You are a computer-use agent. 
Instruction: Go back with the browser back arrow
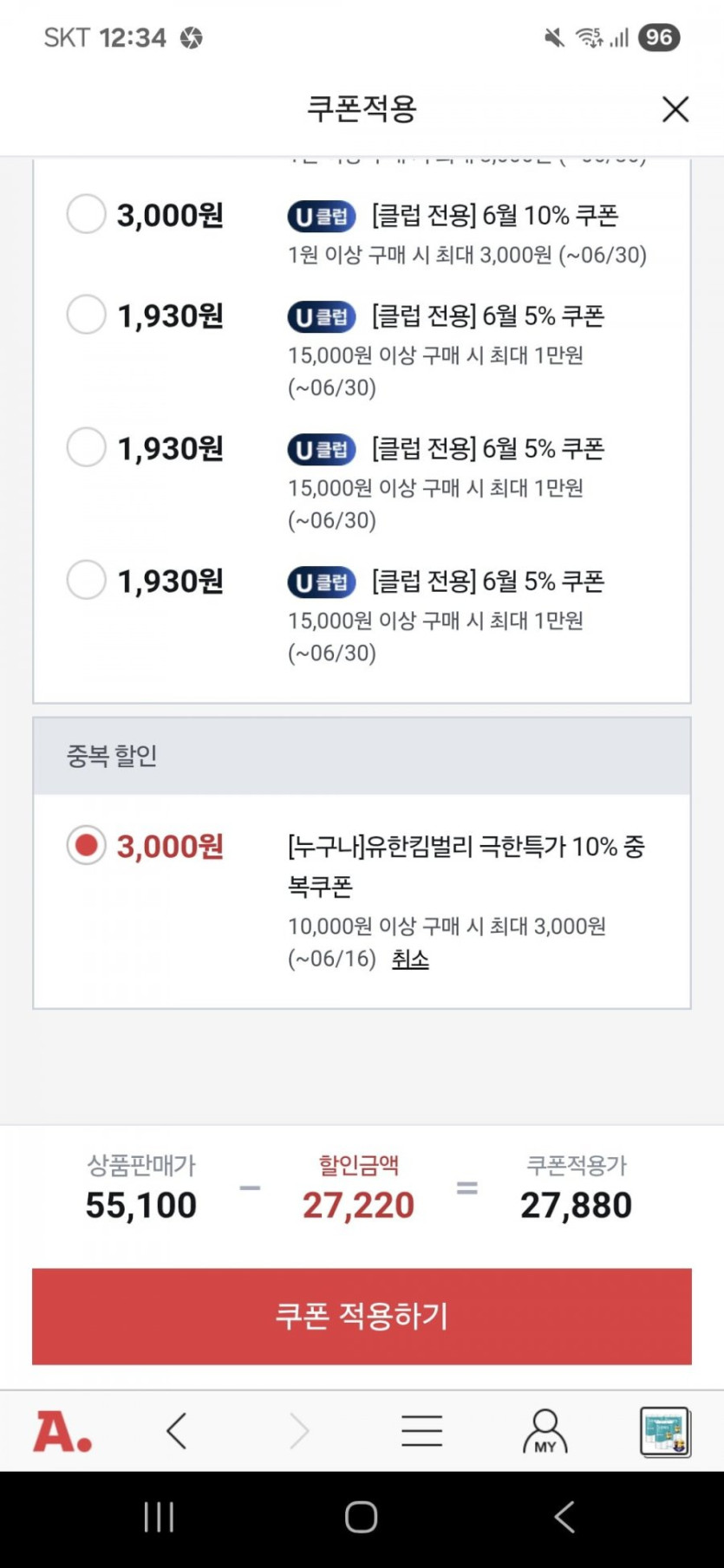[177, 1431]
